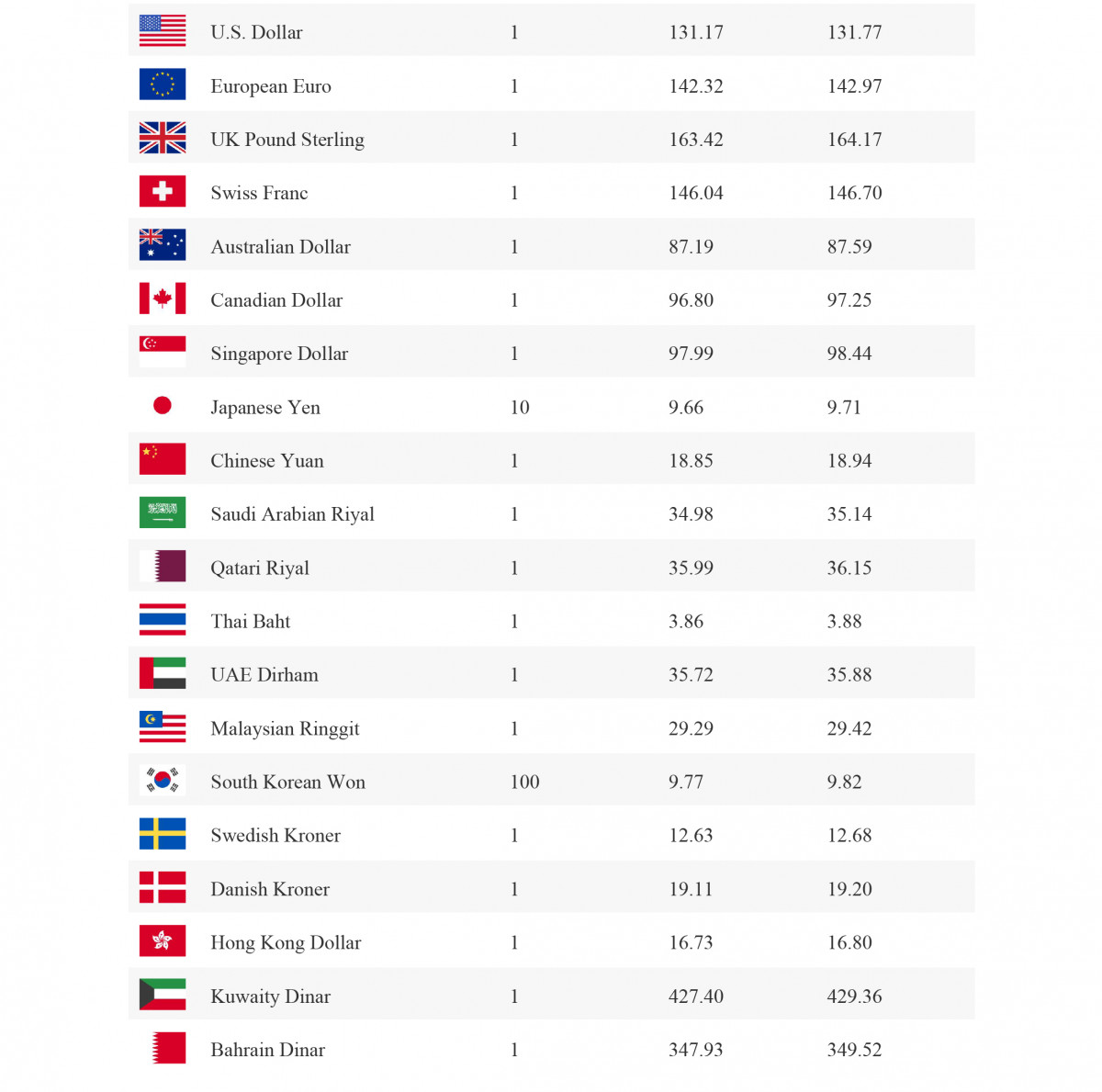Select the Hong Kong flag icon

[x=163, y=941]
